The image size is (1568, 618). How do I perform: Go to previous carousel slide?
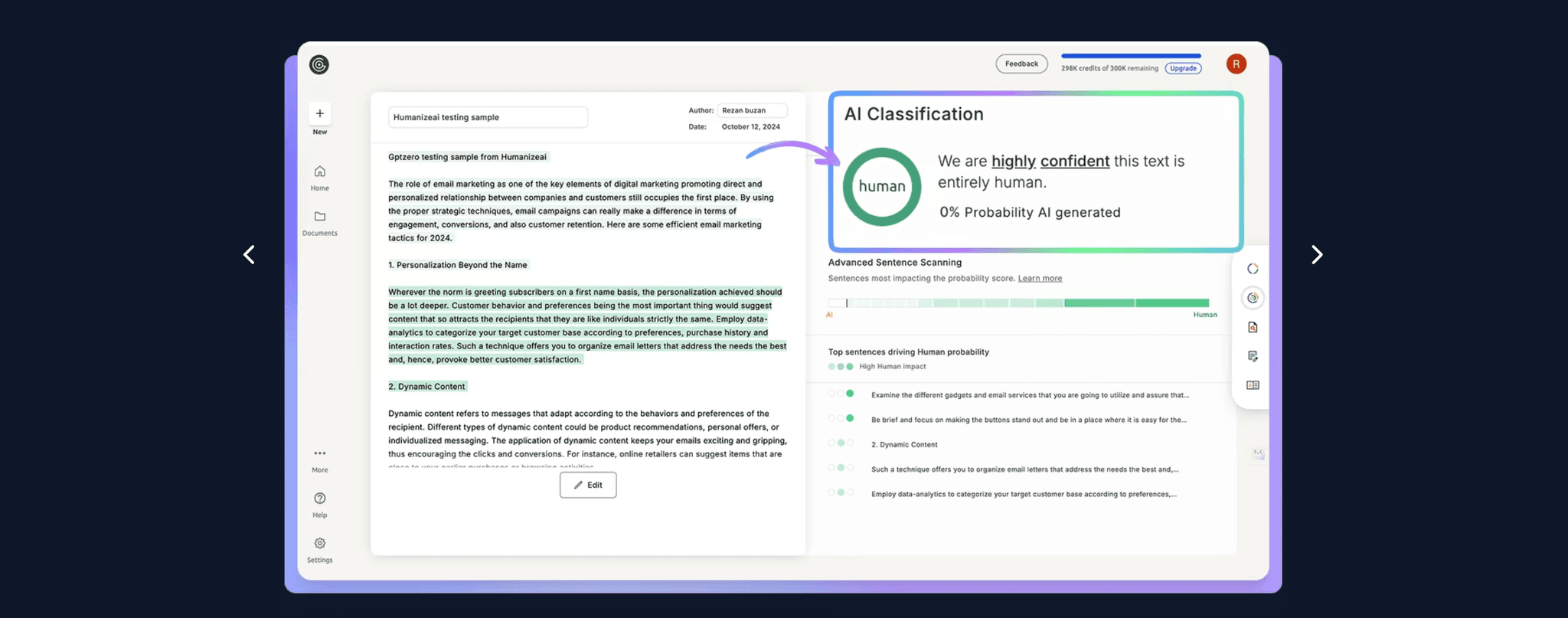point(250,255)
